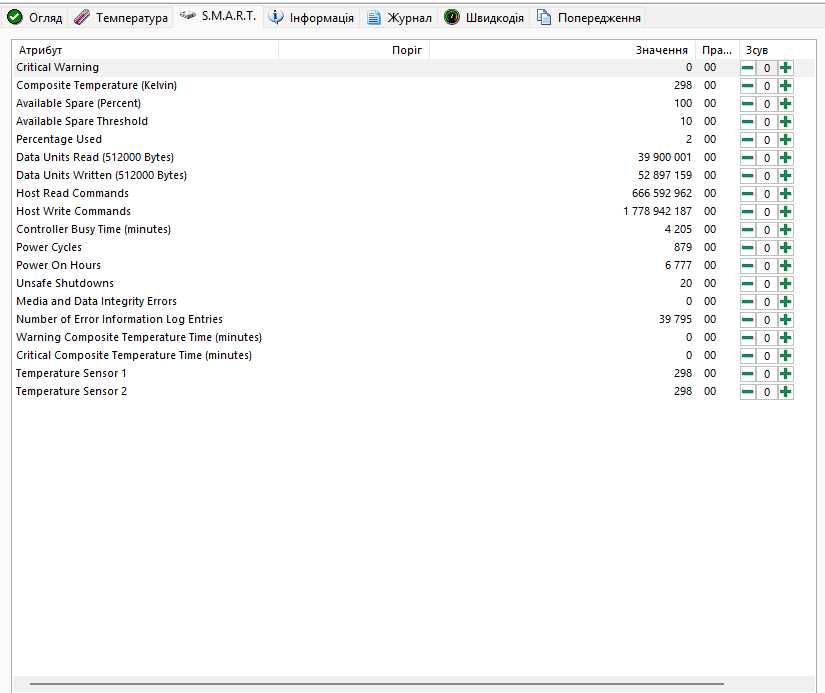Decrease offset for Power On Hours
This screenshot has width=825, height=693.
(748, 266)
